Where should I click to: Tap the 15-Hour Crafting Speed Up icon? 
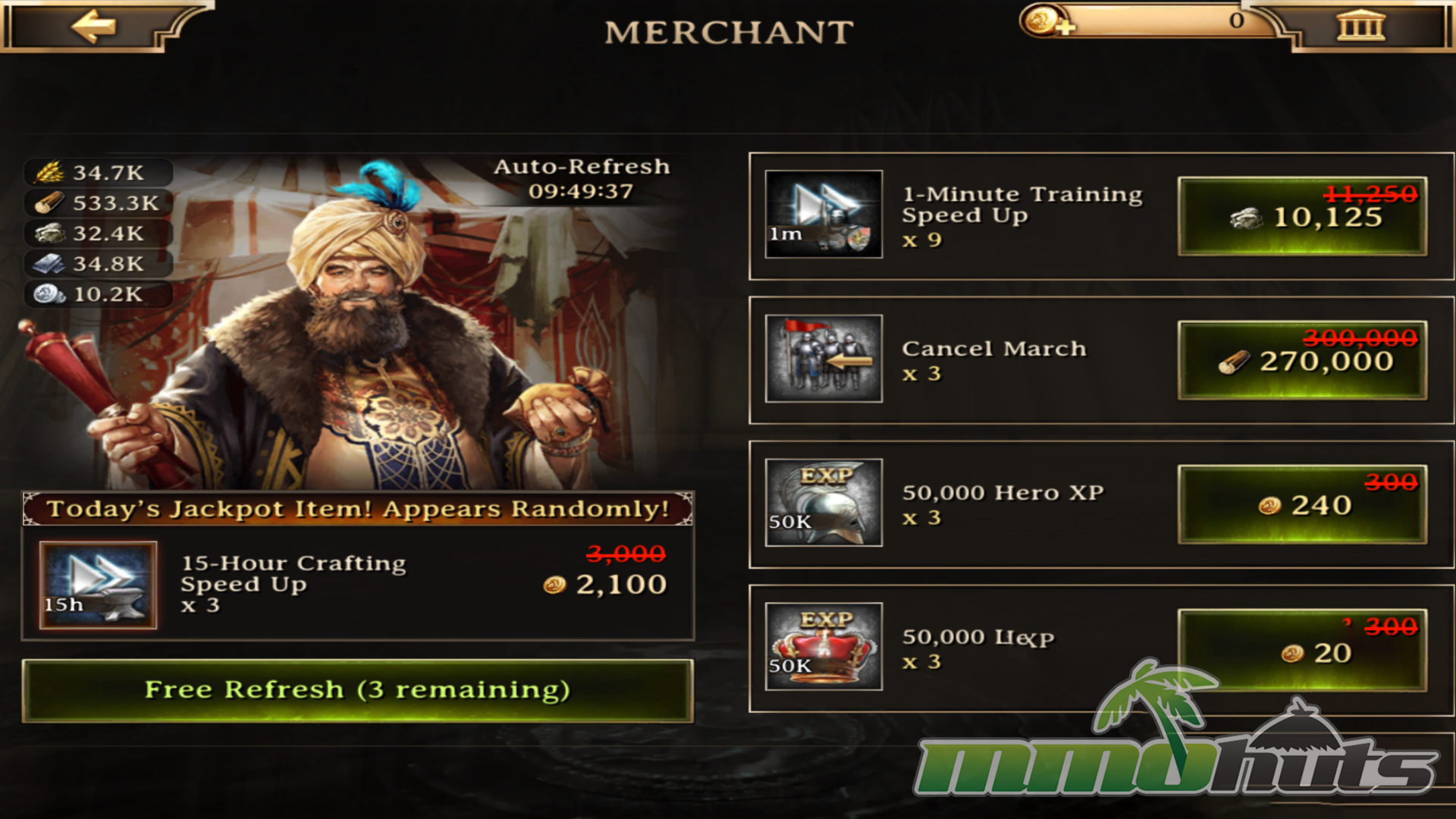pyautogui.click(x=98, y=585)
